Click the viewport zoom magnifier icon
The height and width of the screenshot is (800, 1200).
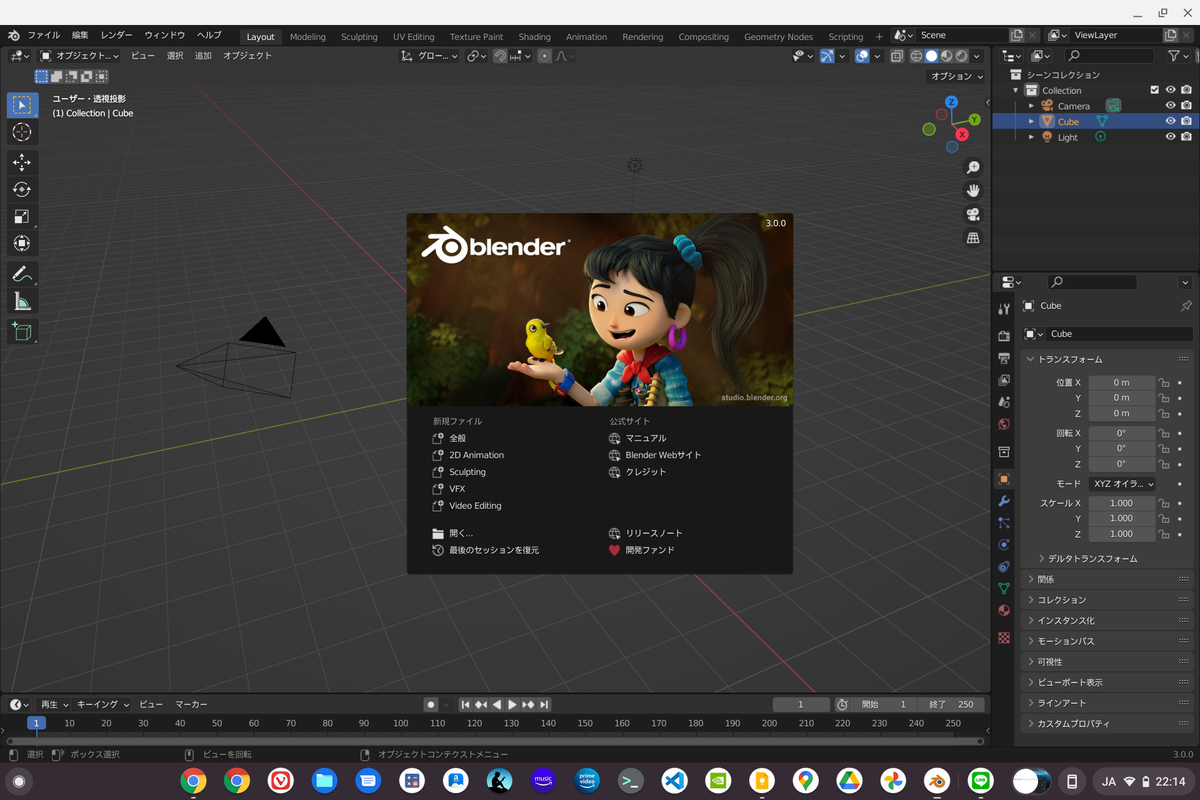click(x=973, y=167)
